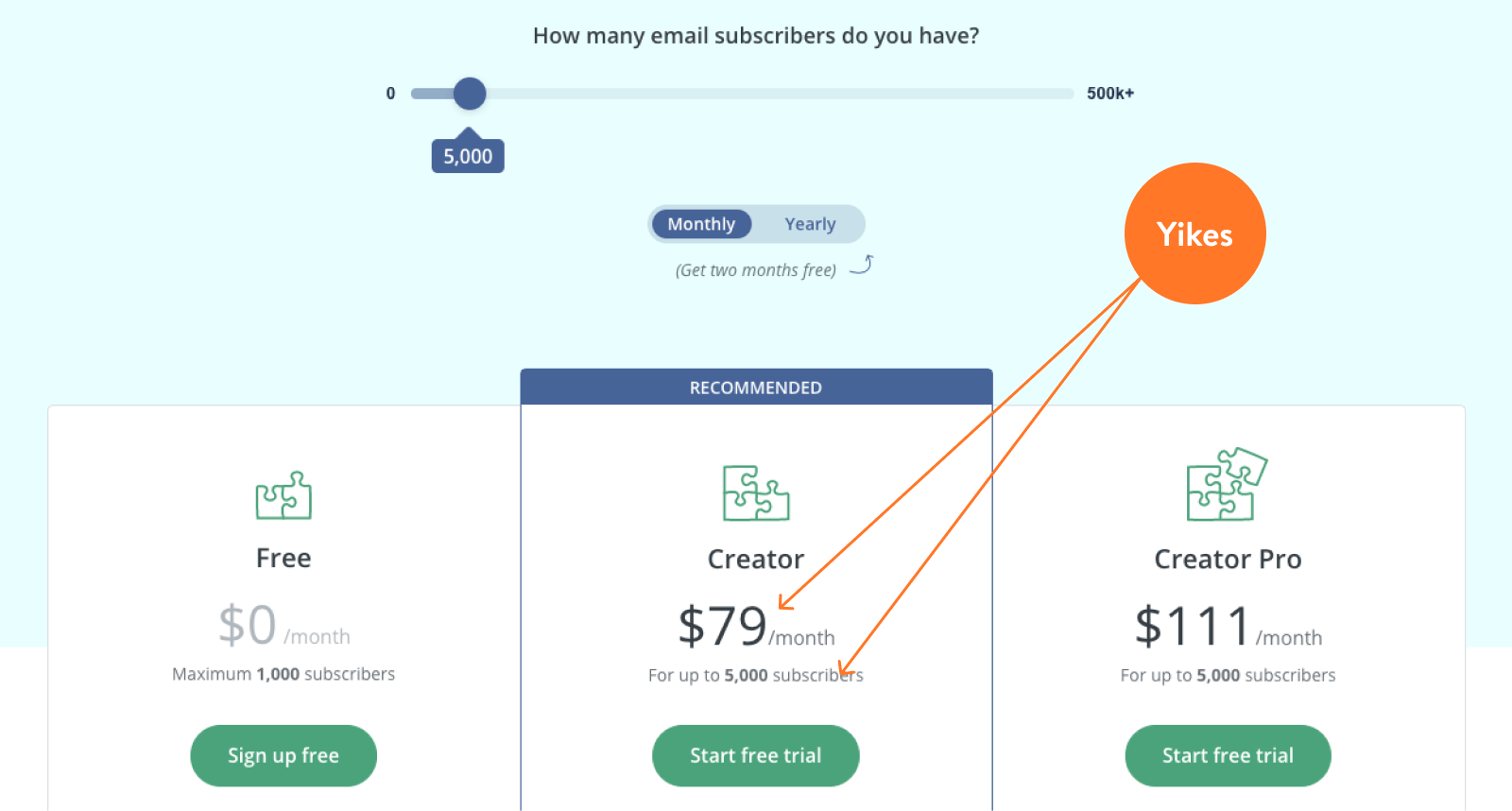Click Sign up free button
Viewport: 1512px width, 811px height.
(x=283, y=755)
